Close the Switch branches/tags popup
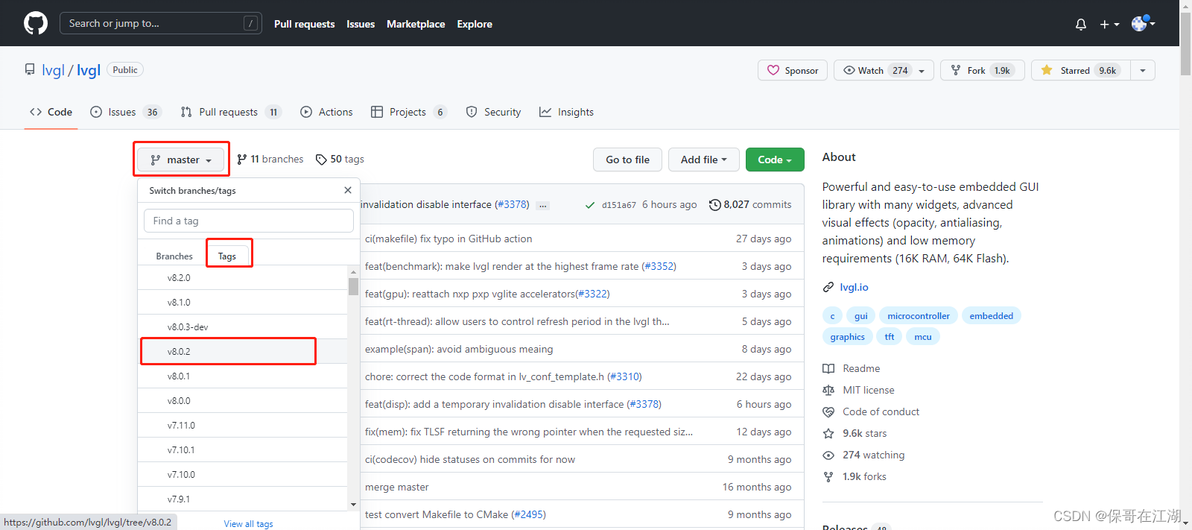Image resolution: width=1192 pixels, height=530 pixels. (x=348, y=190)
